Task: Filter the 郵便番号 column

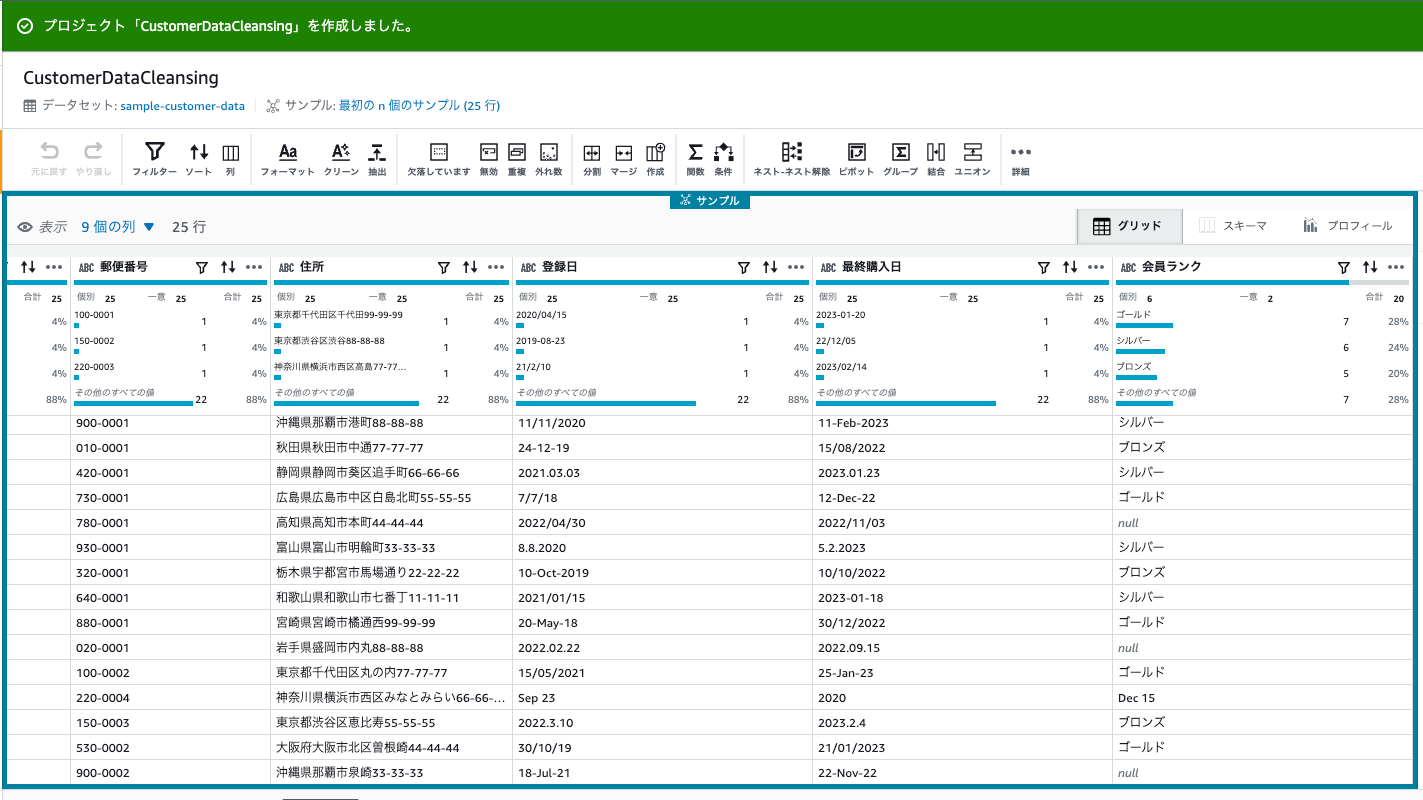Action: 202,267
